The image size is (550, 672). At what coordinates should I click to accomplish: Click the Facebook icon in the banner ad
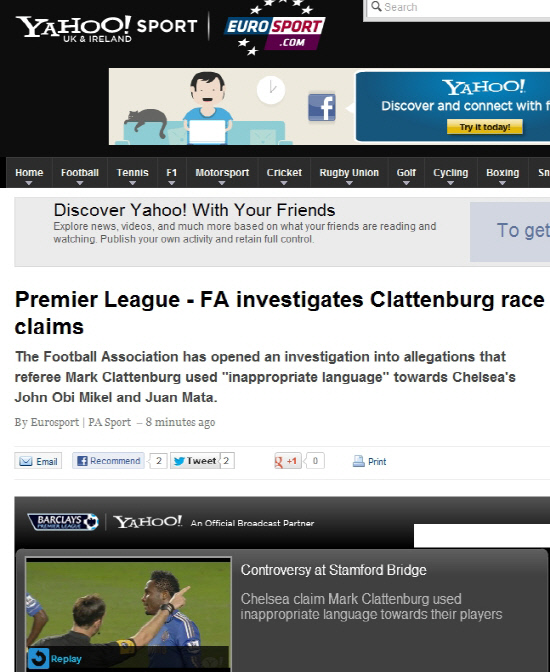(322, 107)
